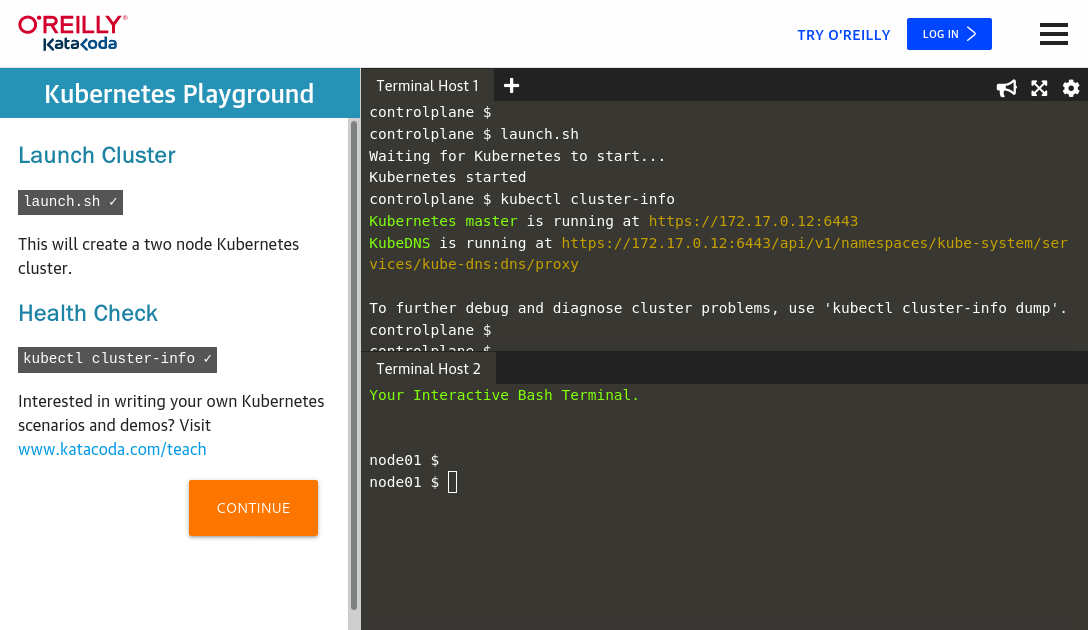Click the KubeDNS proxy URL in terminal
Viewport: 1088px width, 630px height.
718,253
